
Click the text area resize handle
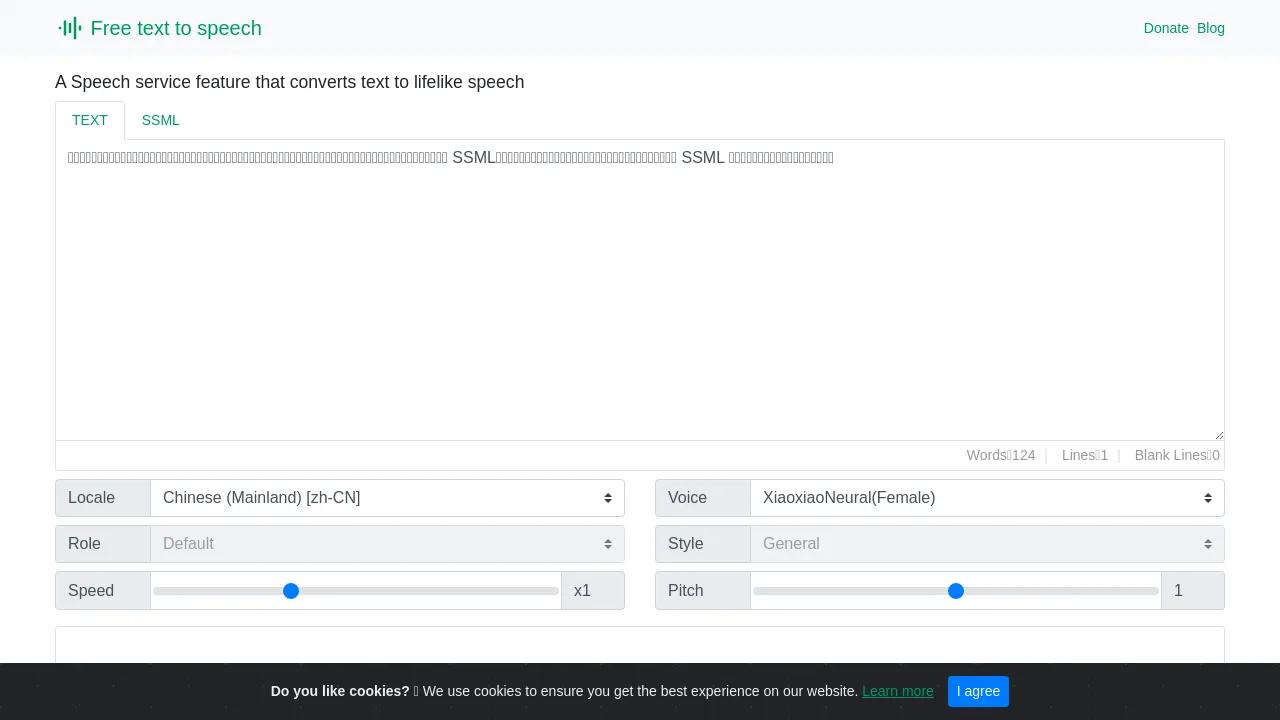coord(1218,435)
